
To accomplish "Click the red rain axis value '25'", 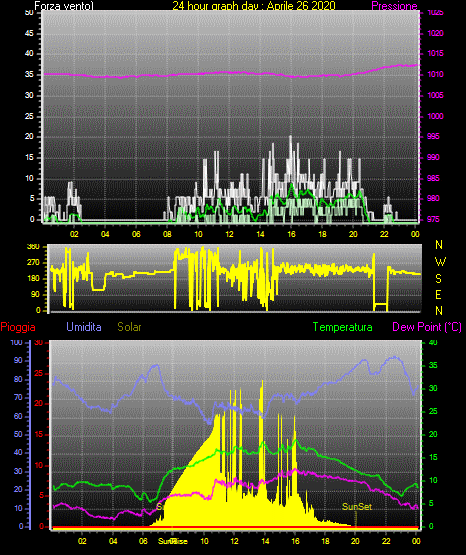I will click(39, 373).
